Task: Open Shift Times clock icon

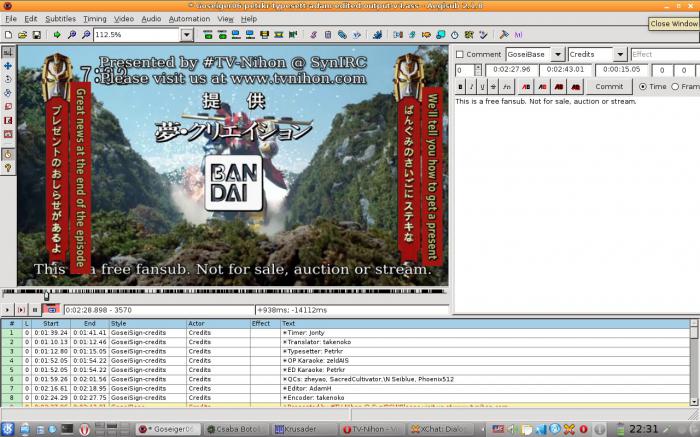Action: (x=454, y=35)
